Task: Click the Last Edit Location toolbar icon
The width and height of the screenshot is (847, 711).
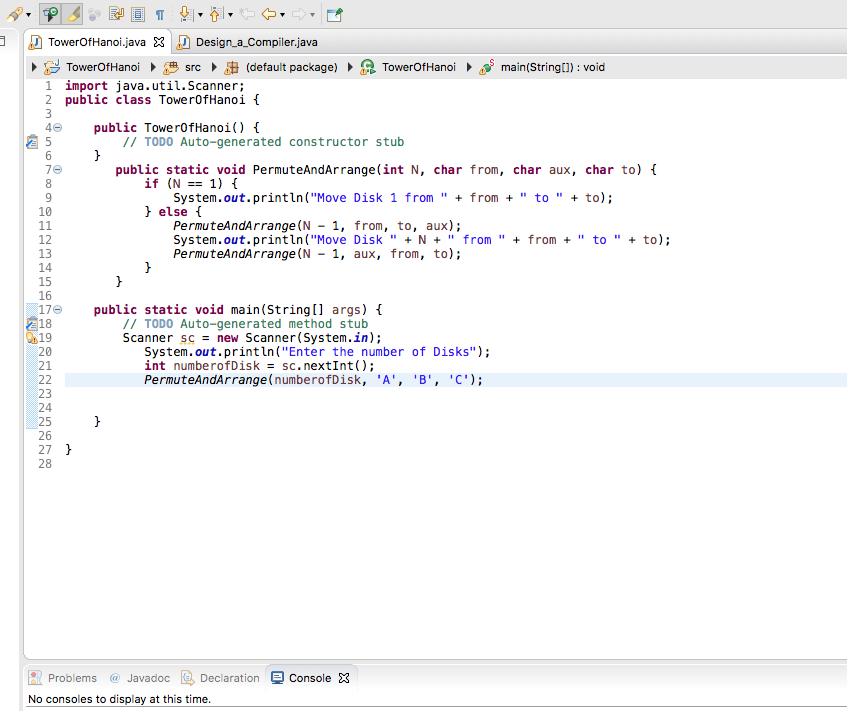Action: coord(249,14)
